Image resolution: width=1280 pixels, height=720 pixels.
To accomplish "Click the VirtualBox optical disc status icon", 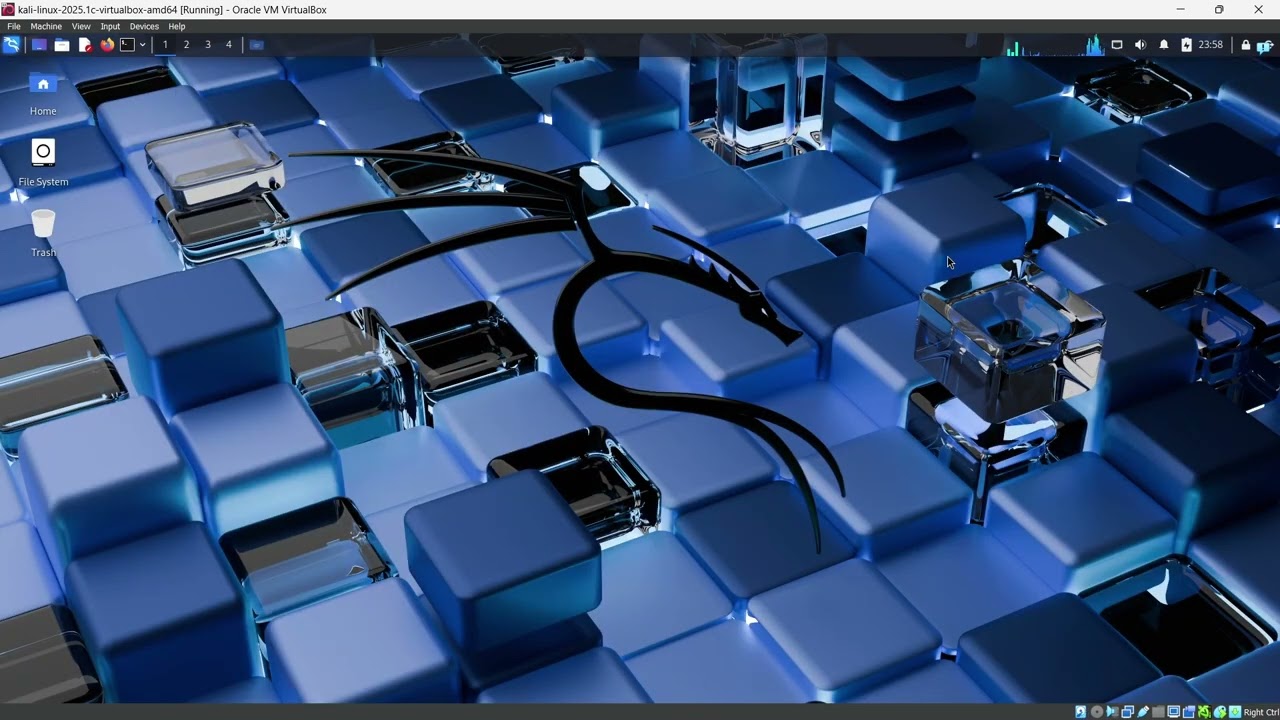I will point(1097,712).
